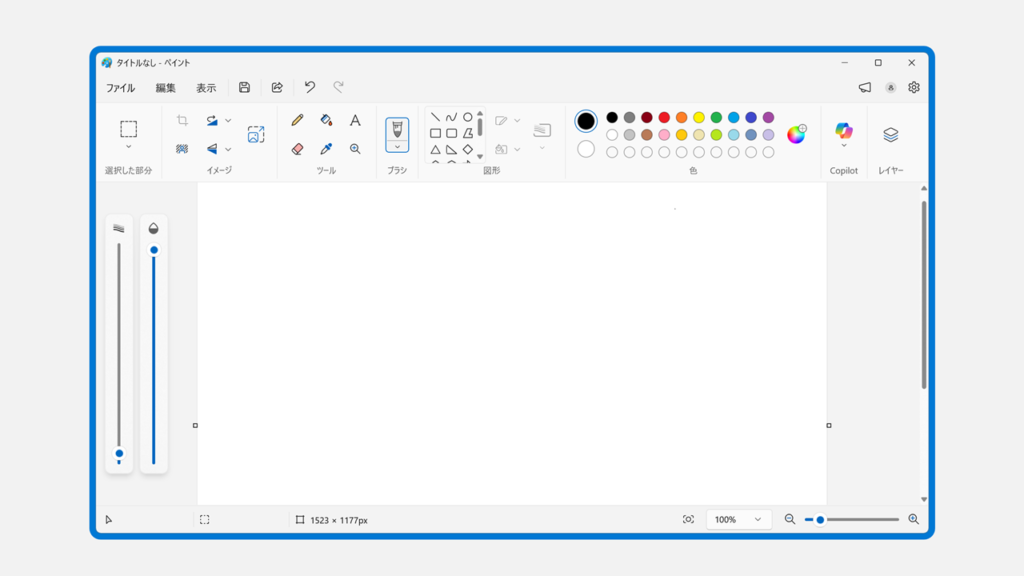Click the Undo arrow
This screenshot has width=1024, height=576.
click(x=310, y=88)
